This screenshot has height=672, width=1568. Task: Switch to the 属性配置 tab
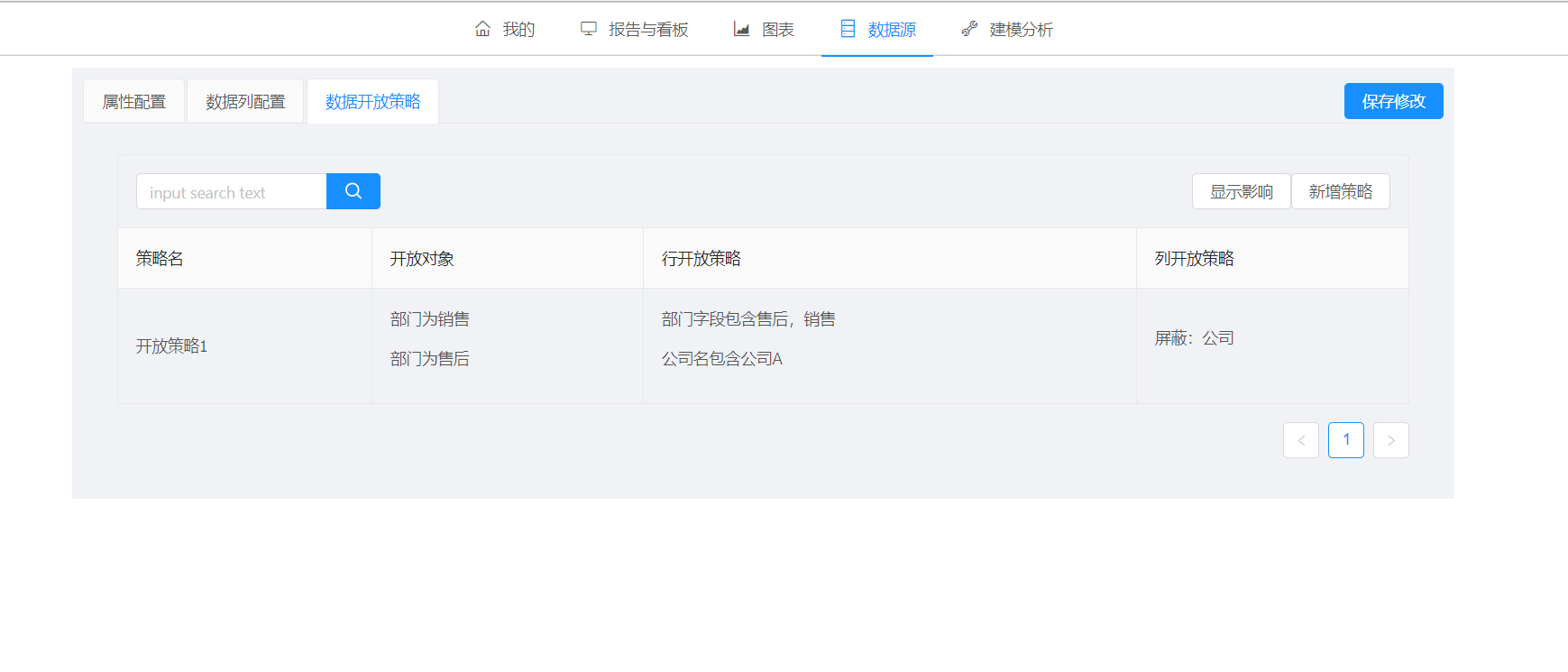134,102
